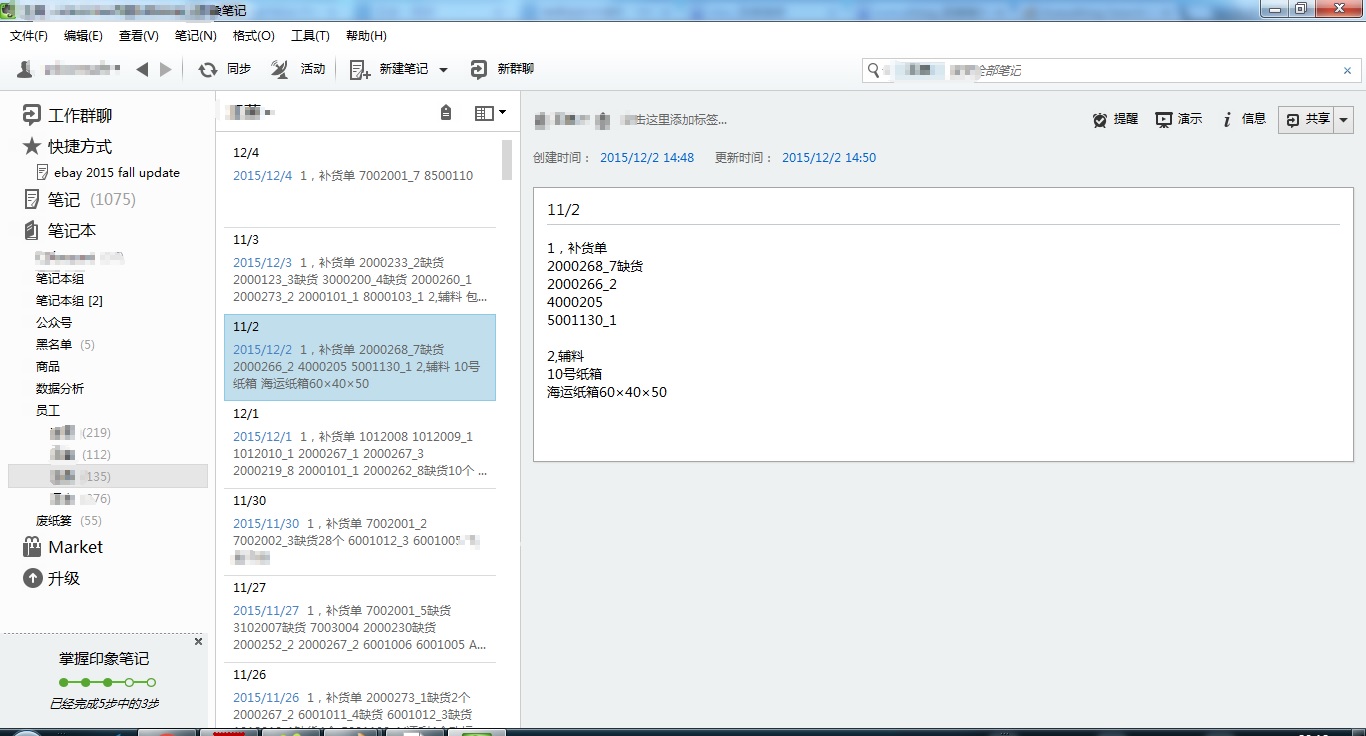This screenshot has height=736, width=1366.
Task: Click in the search notes field
Action: 1100,71
